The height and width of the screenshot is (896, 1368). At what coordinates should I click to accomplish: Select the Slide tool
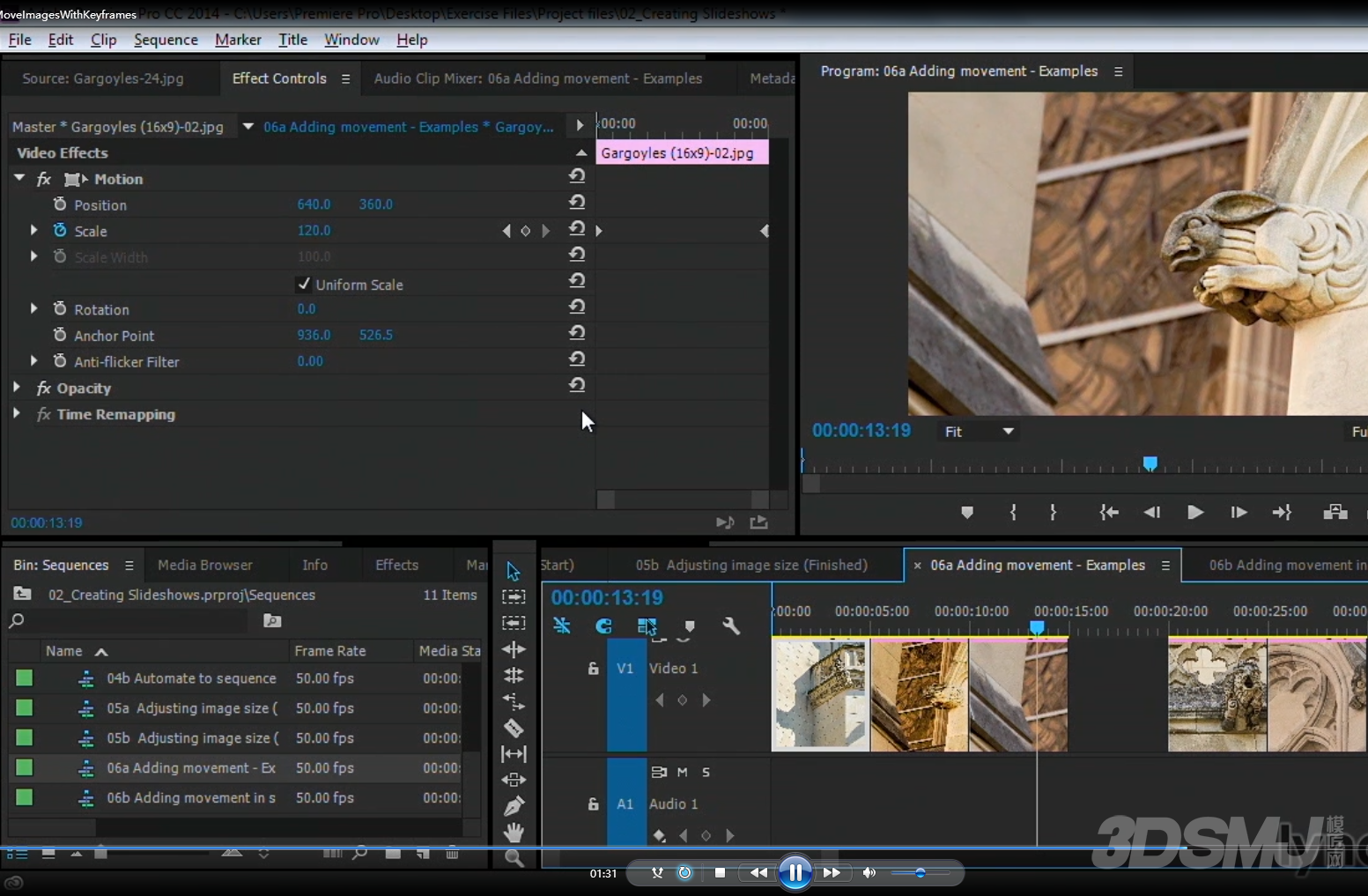tap(514, 780)
